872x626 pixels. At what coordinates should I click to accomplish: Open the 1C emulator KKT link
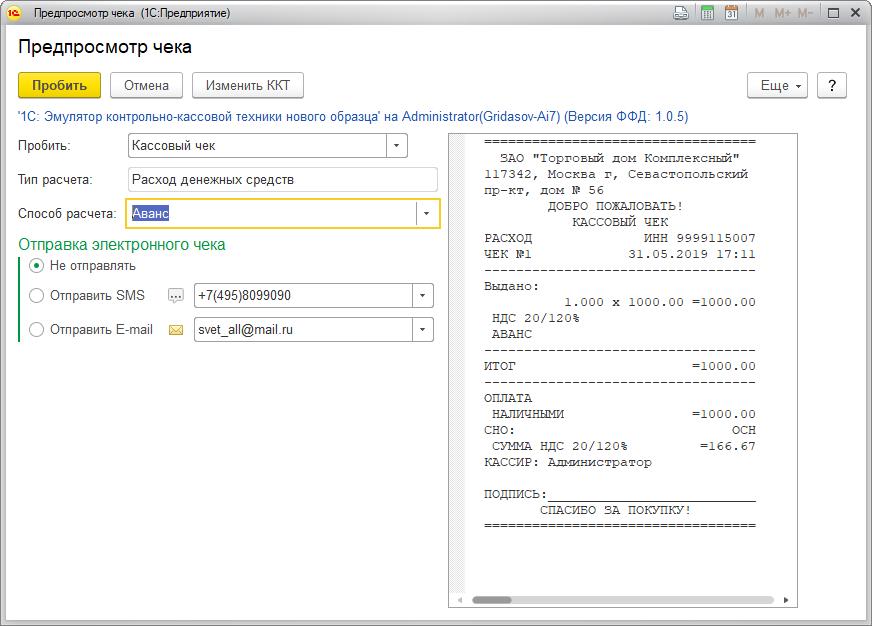click(x=353, y=117)
